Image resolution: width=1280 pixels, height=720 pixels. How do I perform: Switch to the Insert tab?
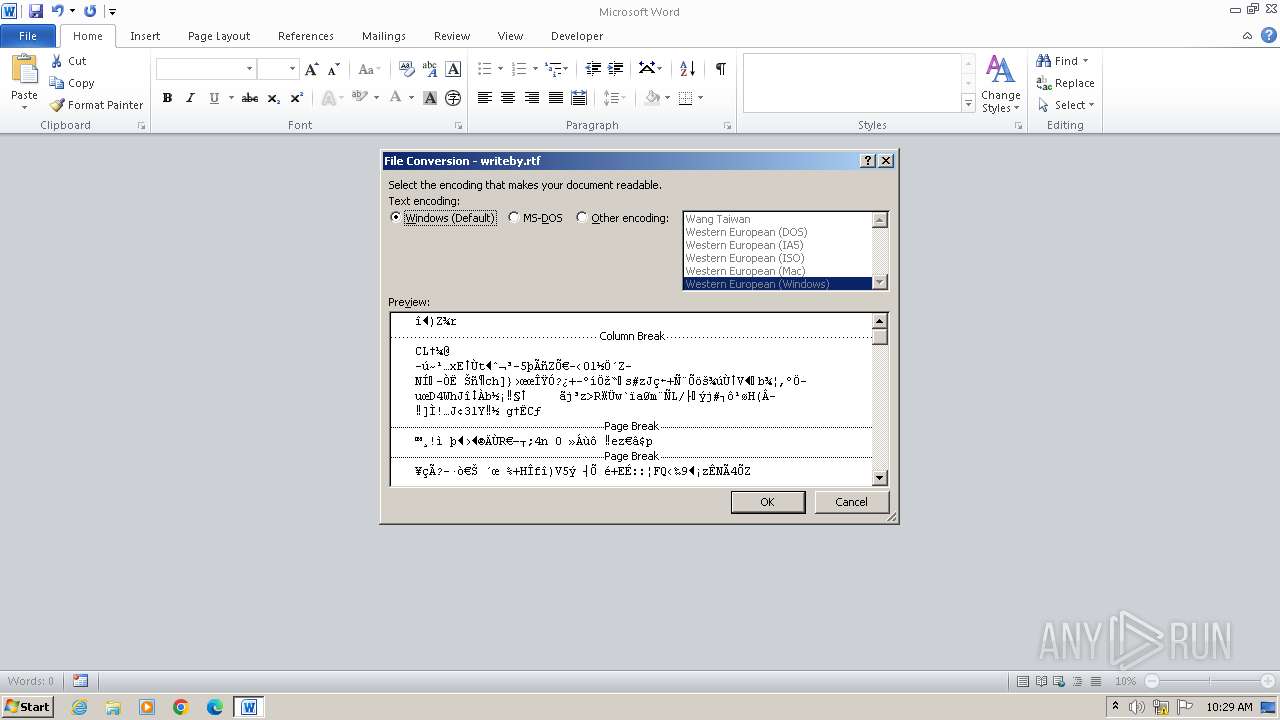pos(145,36)
